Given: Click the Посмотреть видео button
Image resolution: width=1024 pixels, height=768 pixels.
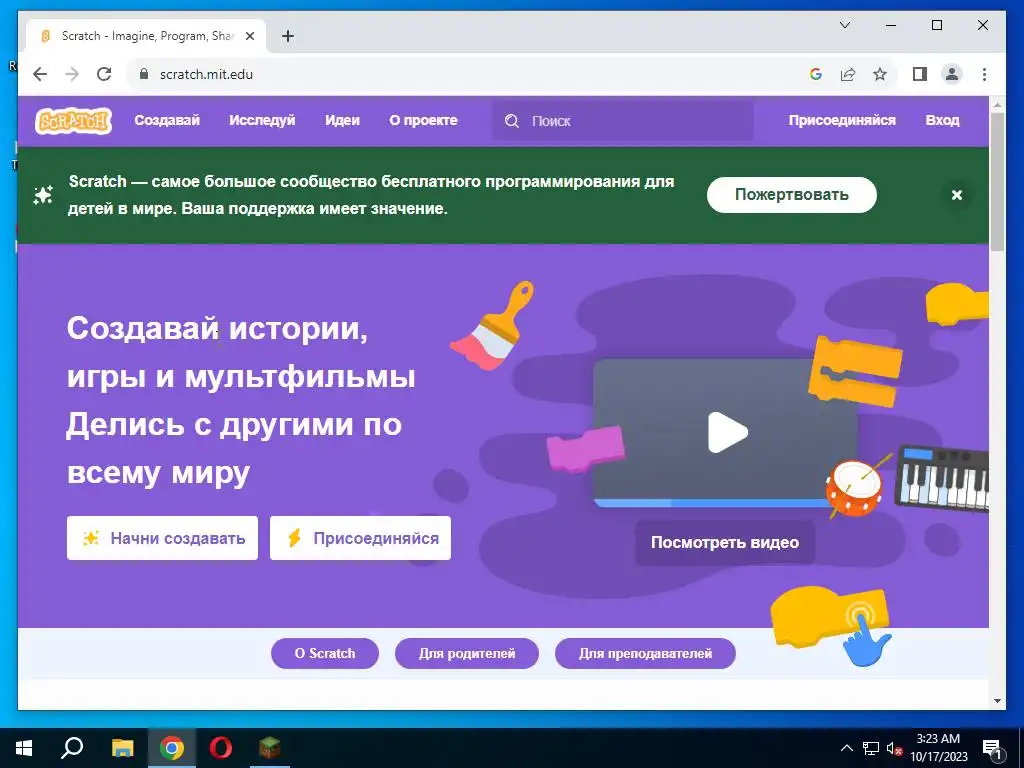Looking at the screenshot, I should click(725, 542).
